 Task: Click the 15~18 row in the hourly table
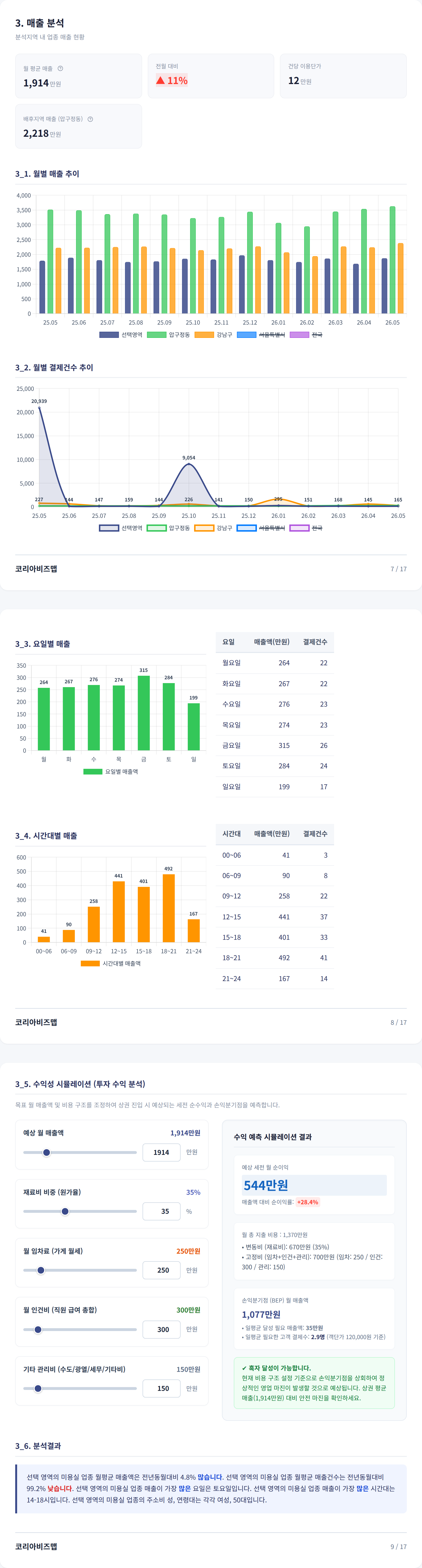click(275, 937)
